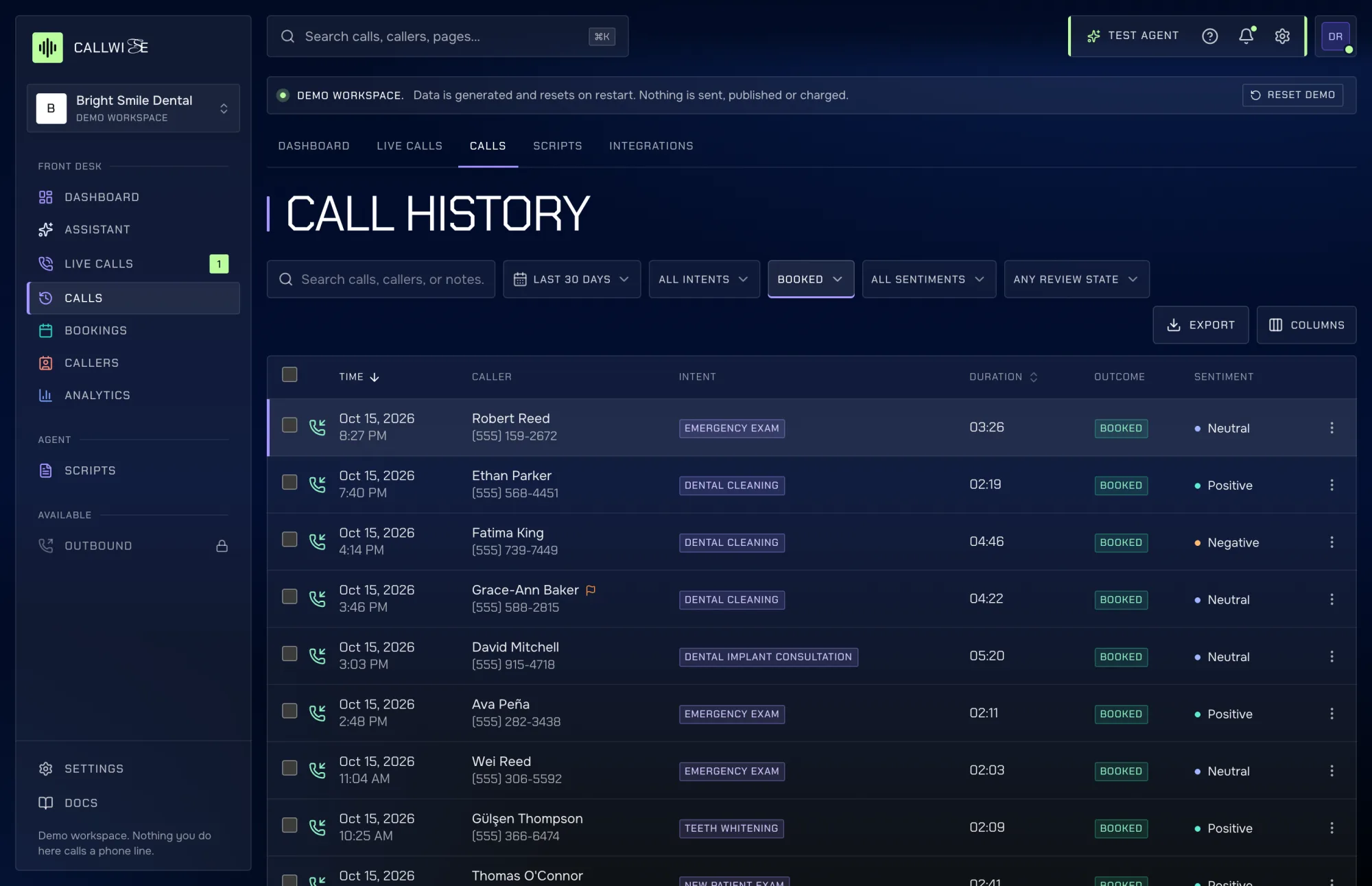Open the Columns chooser
Image resolution: width=1372 pixels, height=886 pixels.
click(1306, 325)
